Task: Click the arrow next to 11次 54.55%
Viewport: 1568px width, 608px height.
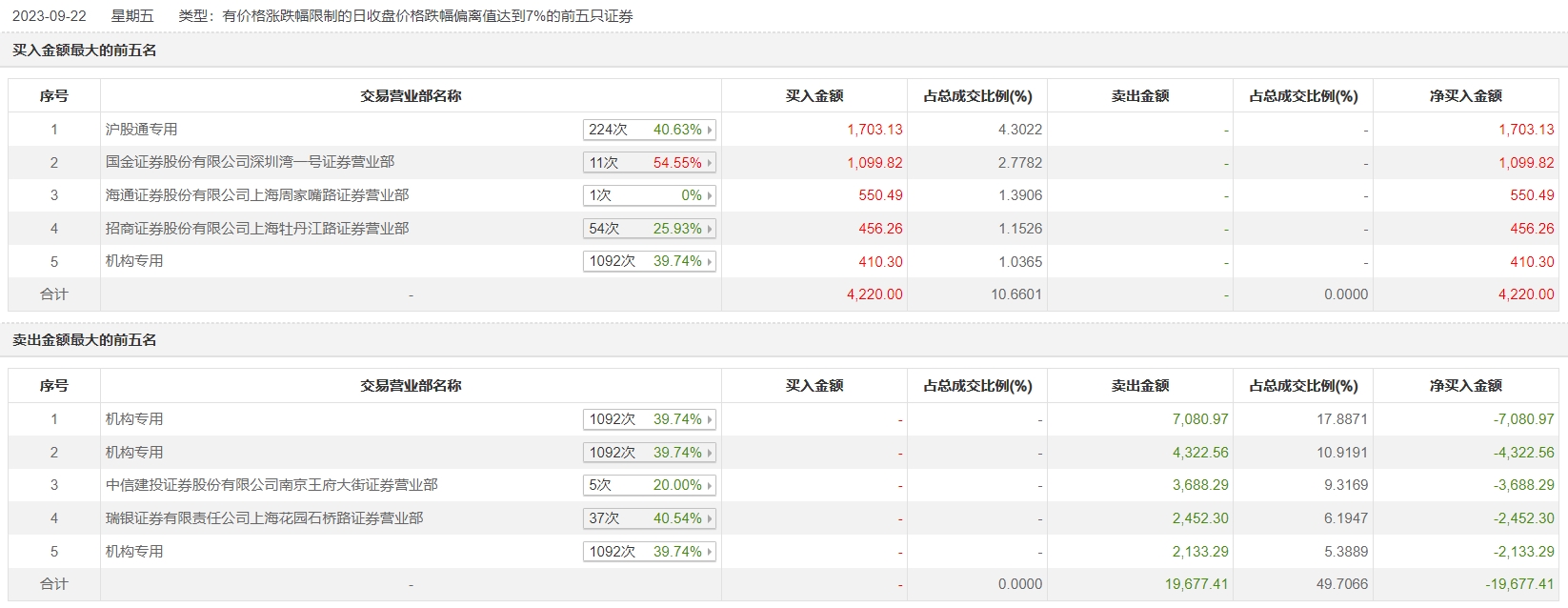Action: tap(710, 163)
